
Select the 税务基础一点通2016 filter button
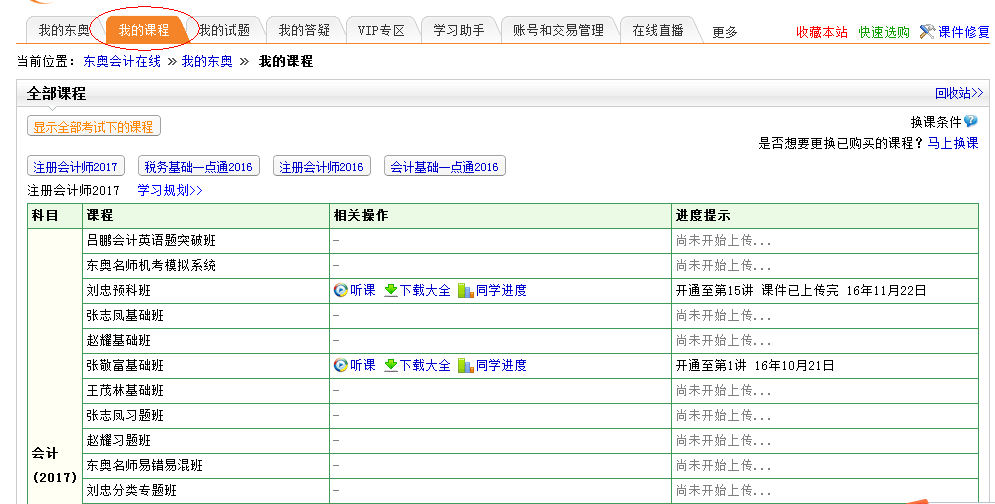pyautogui.click(x=198, y=167)
